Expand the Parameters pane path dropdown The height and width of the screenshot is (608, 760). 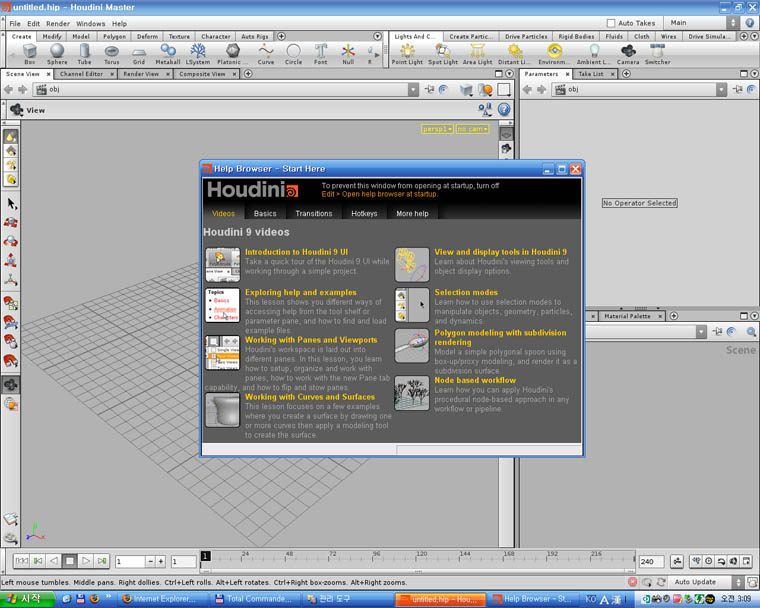coord(722,89)
